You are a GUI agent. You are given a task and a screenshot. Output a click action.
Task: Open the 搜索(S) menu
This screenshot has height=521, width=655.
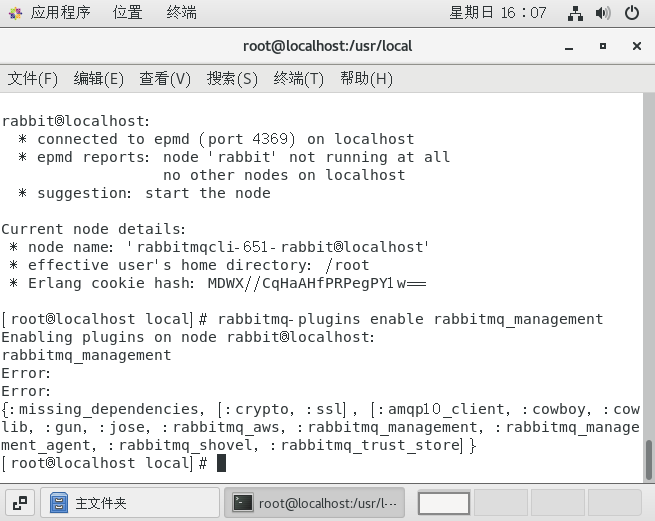pyautogui.click(x=232, y=79)
